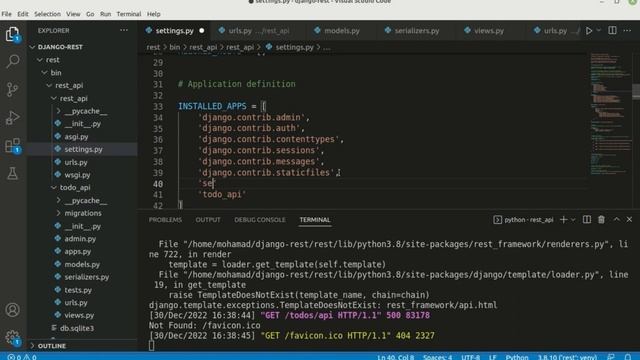Create a new terminal with plus

point(564,220)
